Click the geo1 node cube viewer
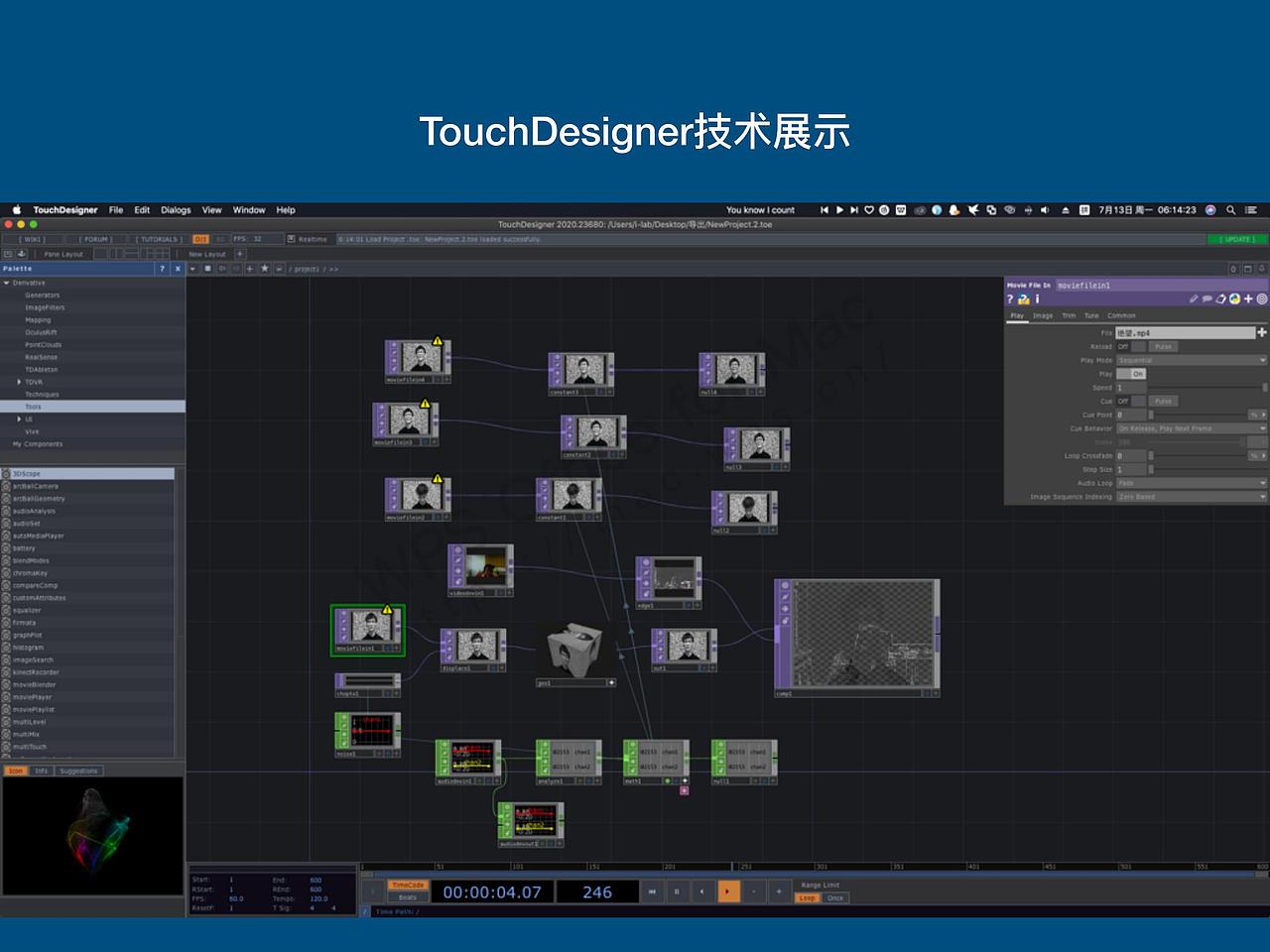 (x=573, y=652)
